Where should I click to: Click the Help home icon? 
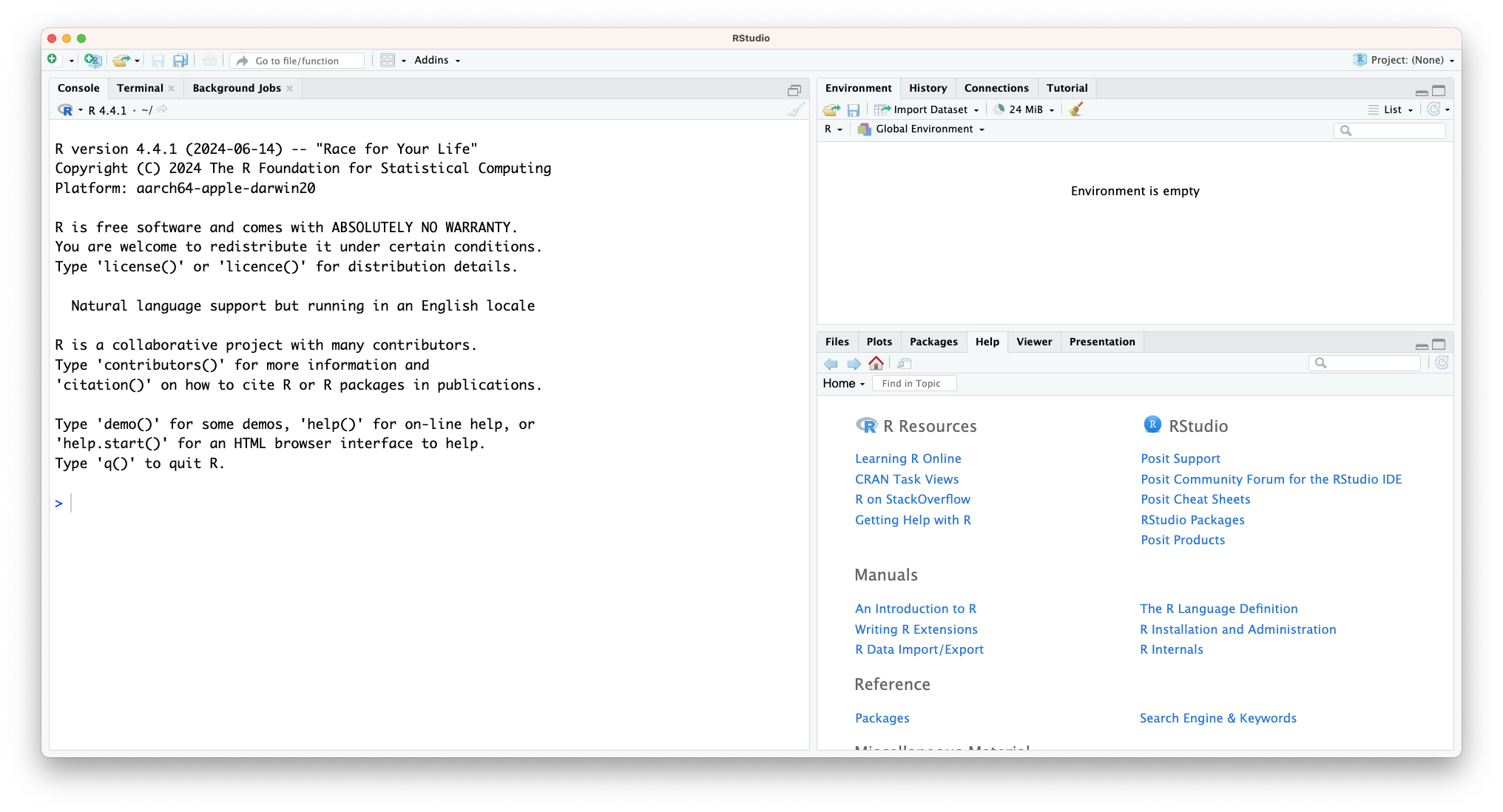click(x=876, y=363)
